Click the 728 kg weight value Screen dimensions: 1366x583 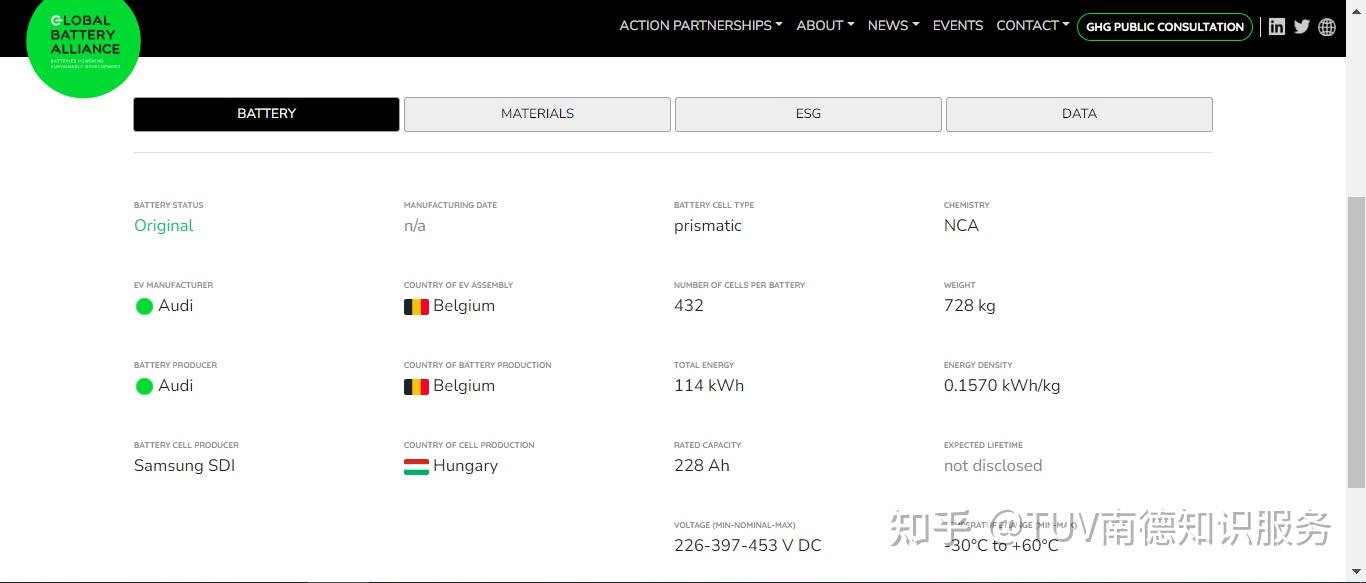[x=970, y=306]
